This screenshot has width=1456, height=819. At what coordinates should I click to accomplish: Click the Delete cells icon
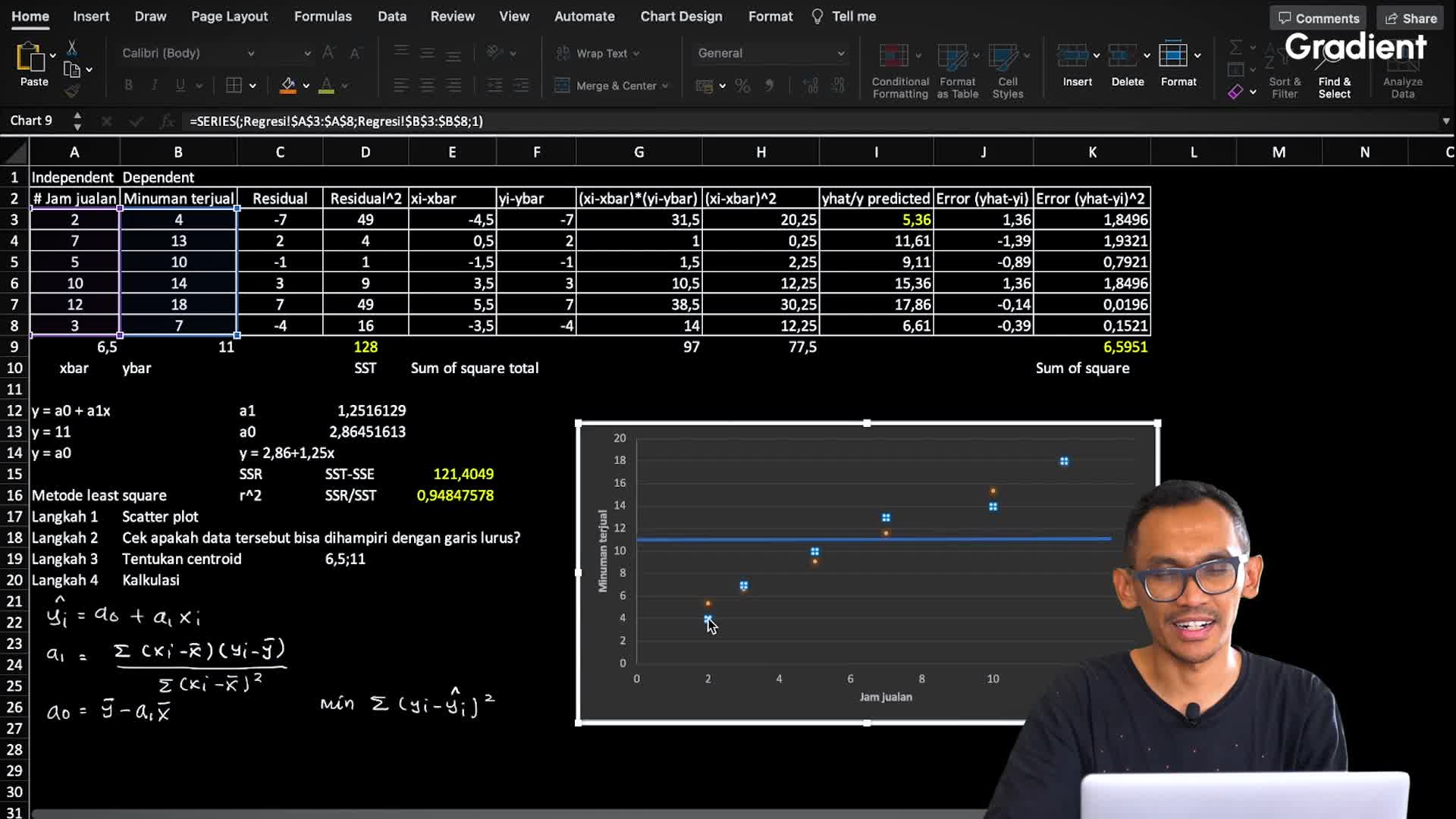pyautogui.click(x=1122, y=55)
